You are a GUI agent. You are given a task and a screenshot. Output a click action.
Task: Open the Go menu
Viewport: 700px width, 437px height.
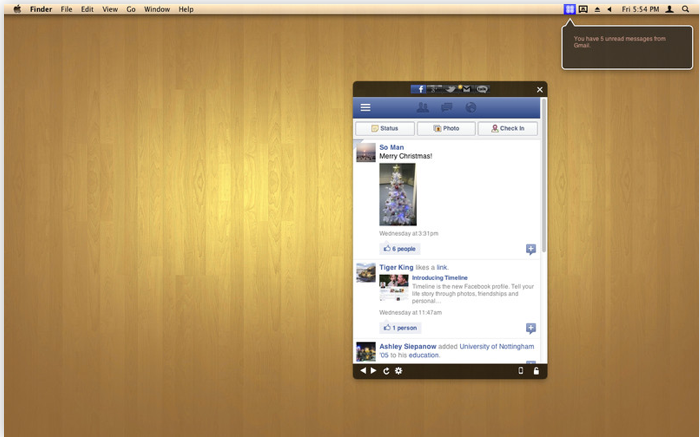[131, 9]
